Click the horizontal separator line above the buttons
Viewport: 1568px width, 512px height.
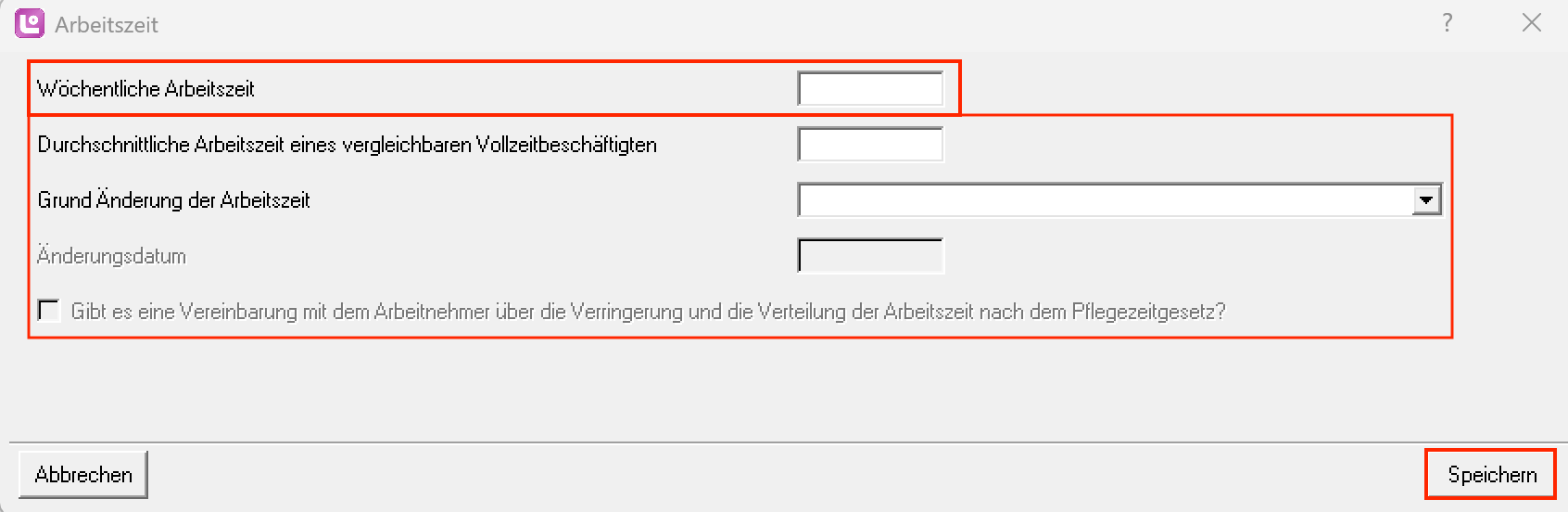(784, 442)
